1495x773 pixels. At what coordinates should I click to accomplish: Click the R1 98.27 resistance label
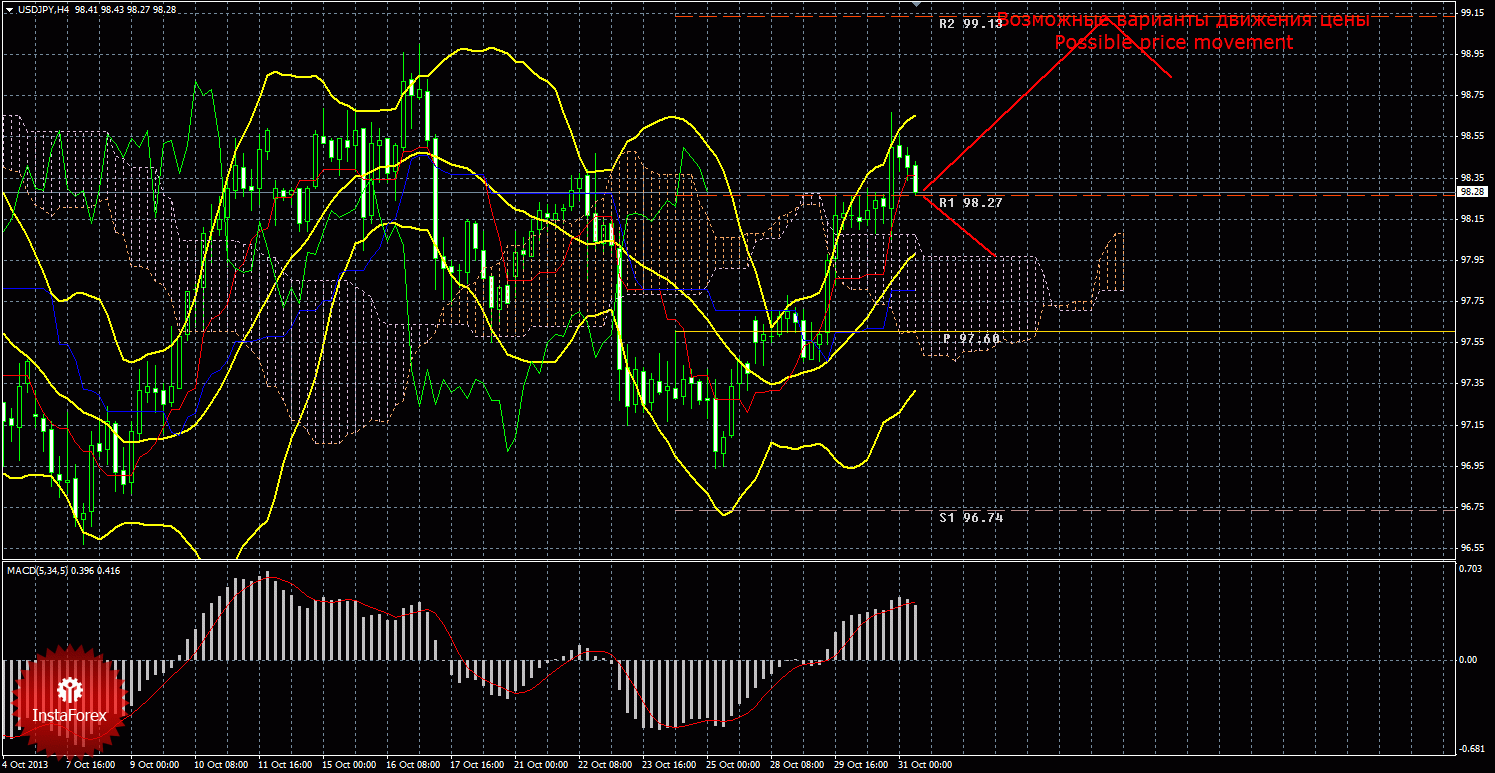(x=970, y=202)
